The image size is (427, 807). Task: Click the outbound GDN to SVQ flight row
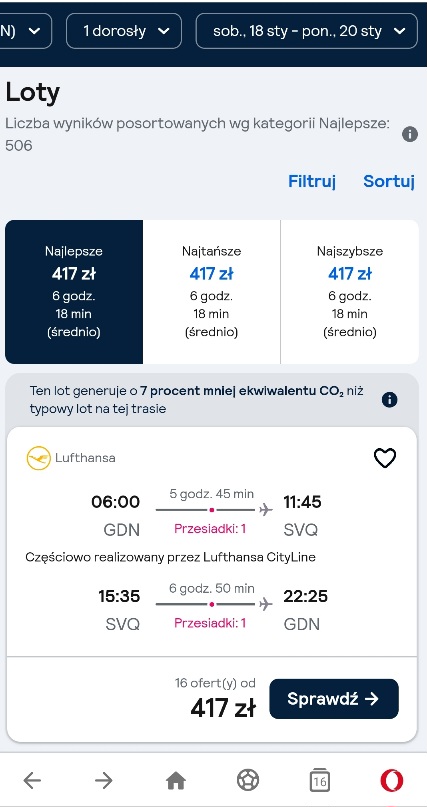211,514
